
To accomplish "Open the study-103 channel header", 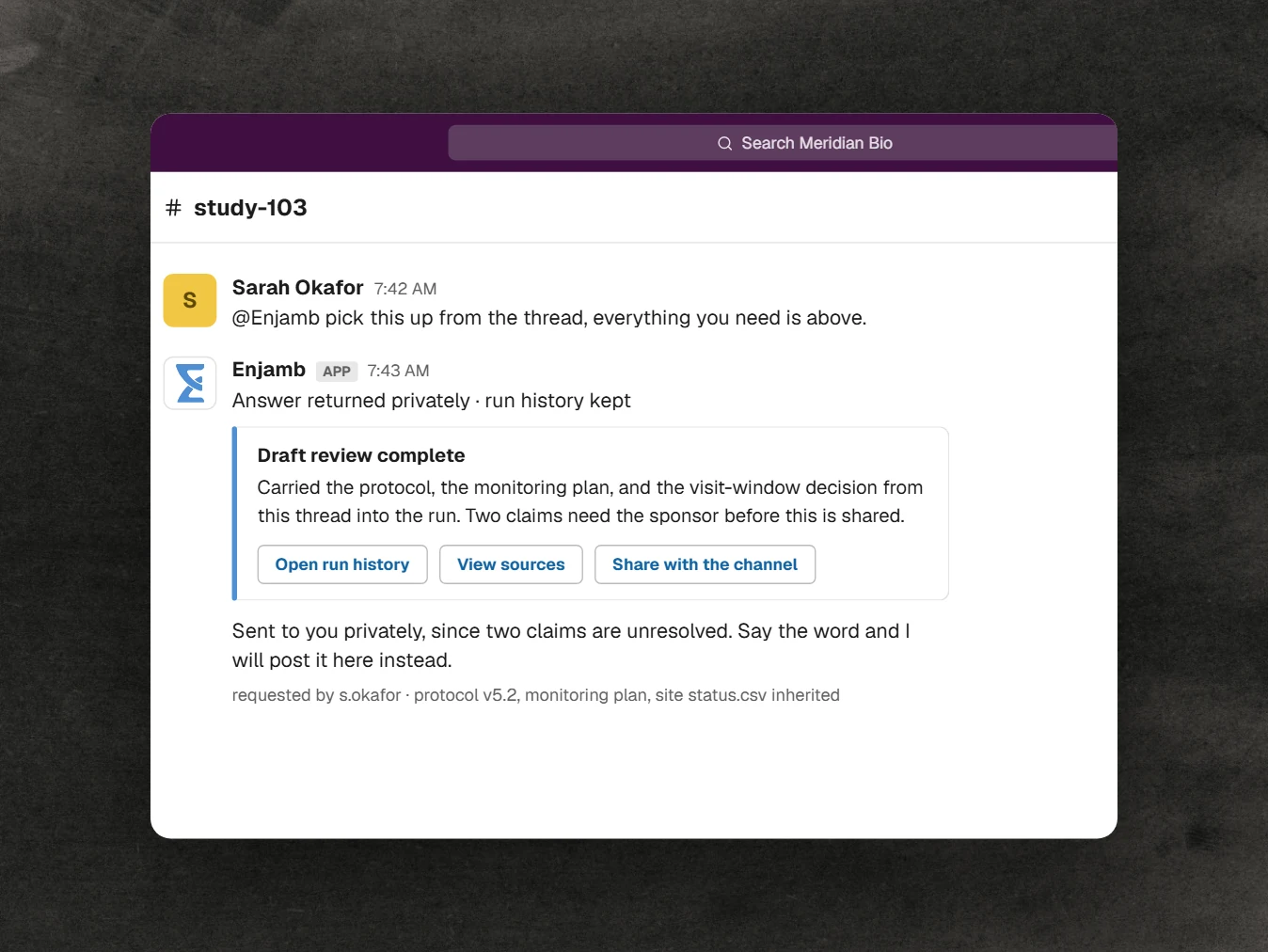I will (x=250, y=208).
